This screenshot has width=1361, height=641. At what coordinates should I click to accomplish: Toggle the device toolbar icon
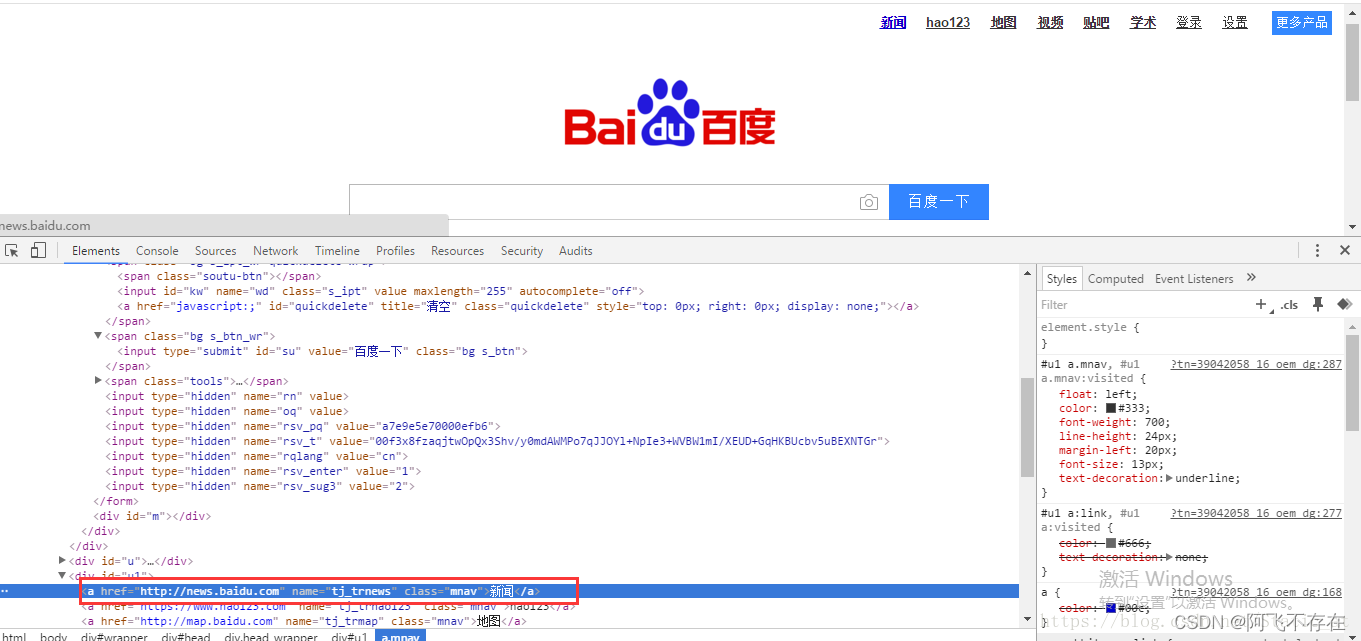click(38, 250)
